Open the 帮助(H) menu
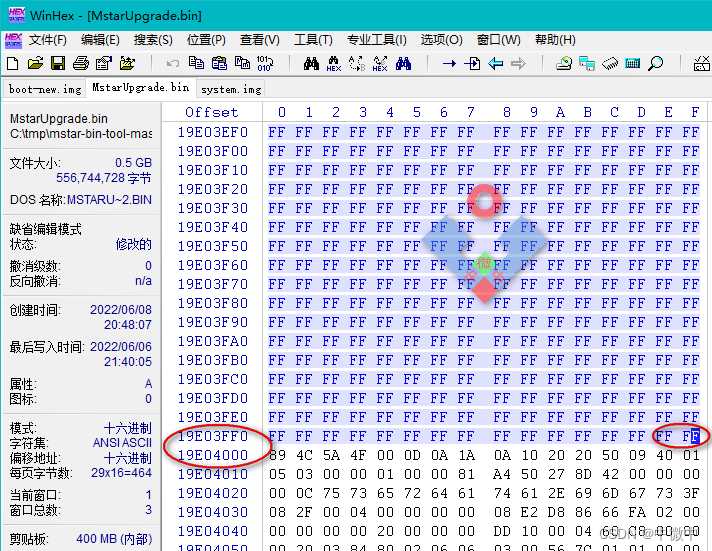This screenshot has width=712, height=551. click(x=555, y=40)
